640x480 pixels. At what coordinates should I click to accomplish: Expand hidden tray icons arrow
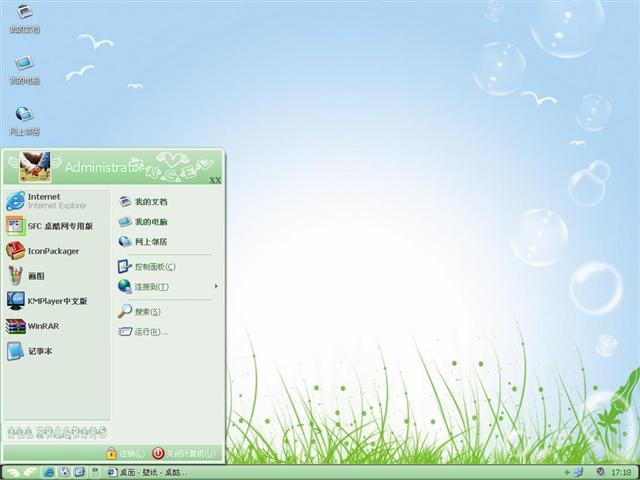click(x=567, y=472)
